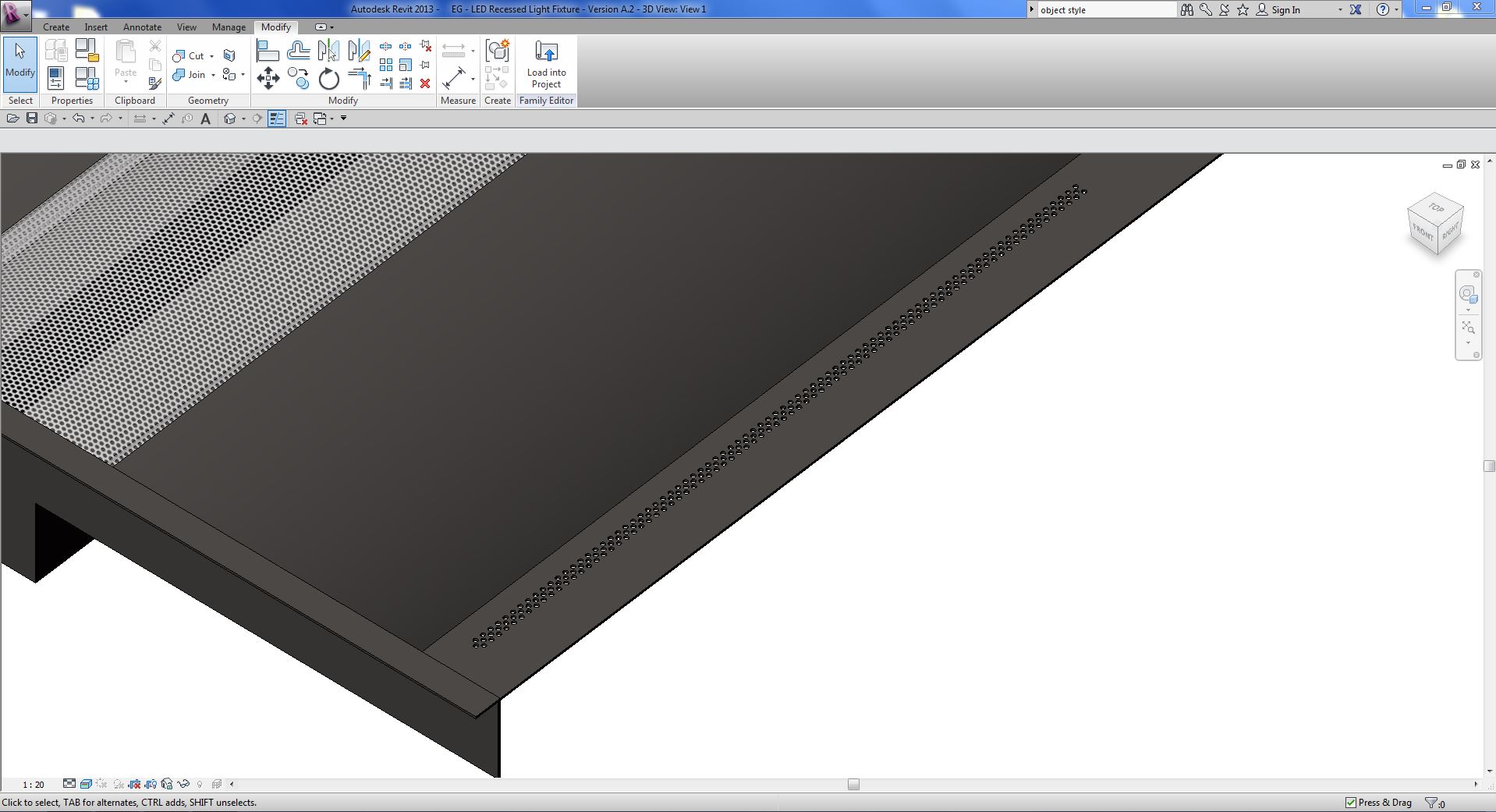Click Close Hidden Windows icon
The width and height of the screenshot is (1496, 812).
(x=301, y=119)
